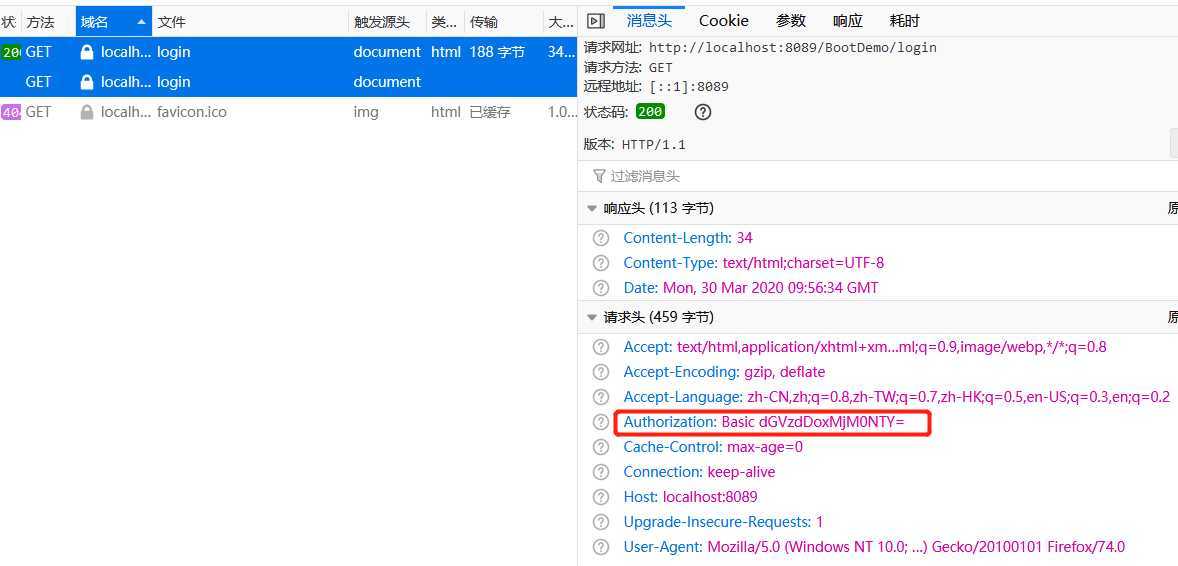Sort by 类型 column header
1178x566 pixels.
pyautogui.click(x=446, y=22)
